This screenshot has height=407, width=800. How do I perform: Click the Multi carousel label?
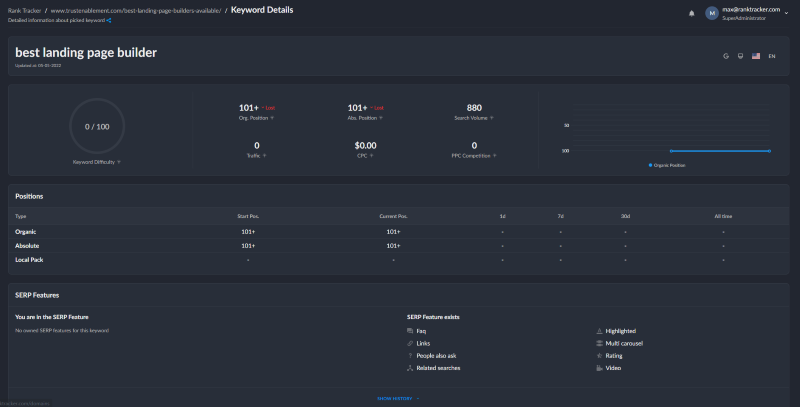624,343
